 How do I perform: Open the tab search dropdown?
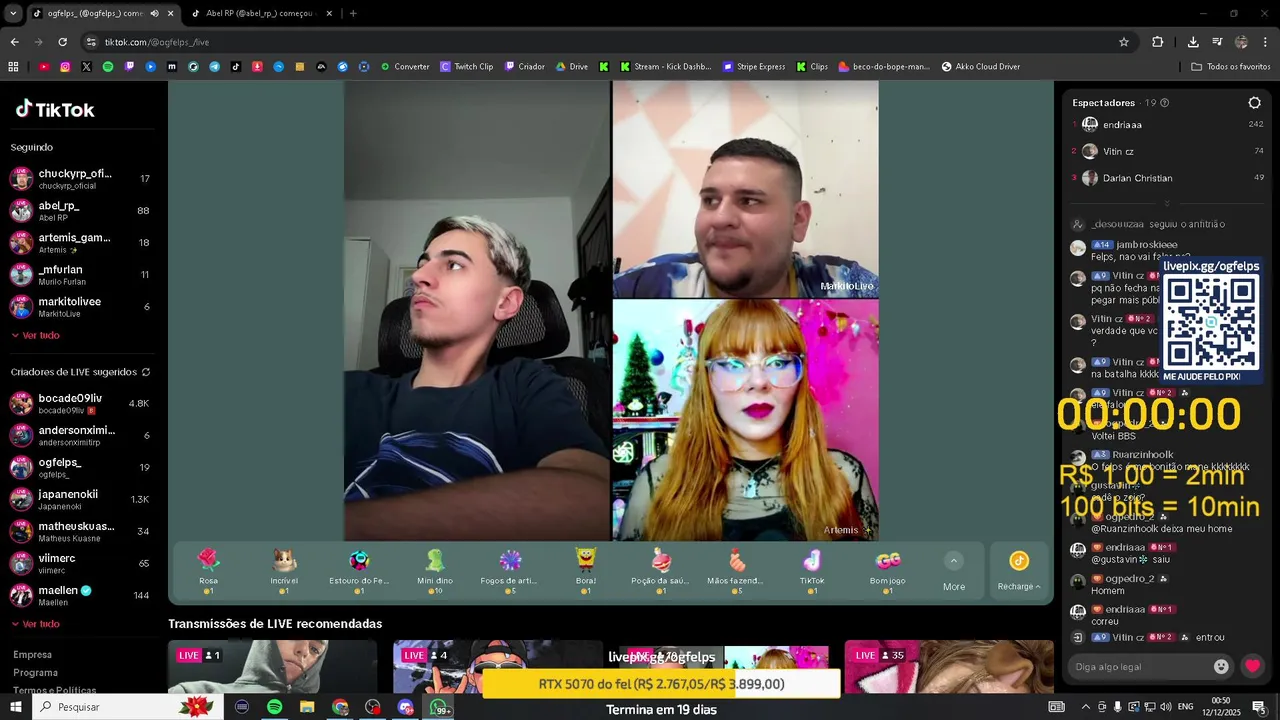pyautogui.click(x=13, y=13)
